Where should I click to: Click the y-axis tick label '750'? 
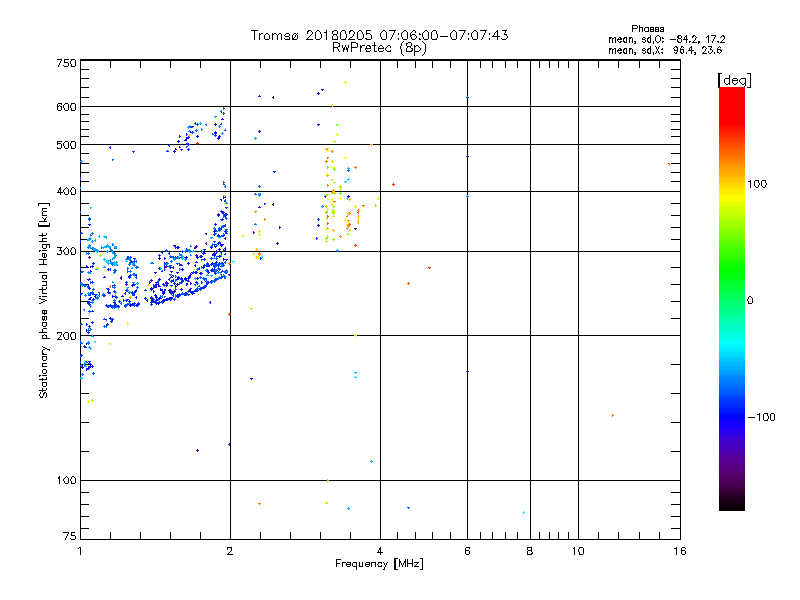[66, 63]
